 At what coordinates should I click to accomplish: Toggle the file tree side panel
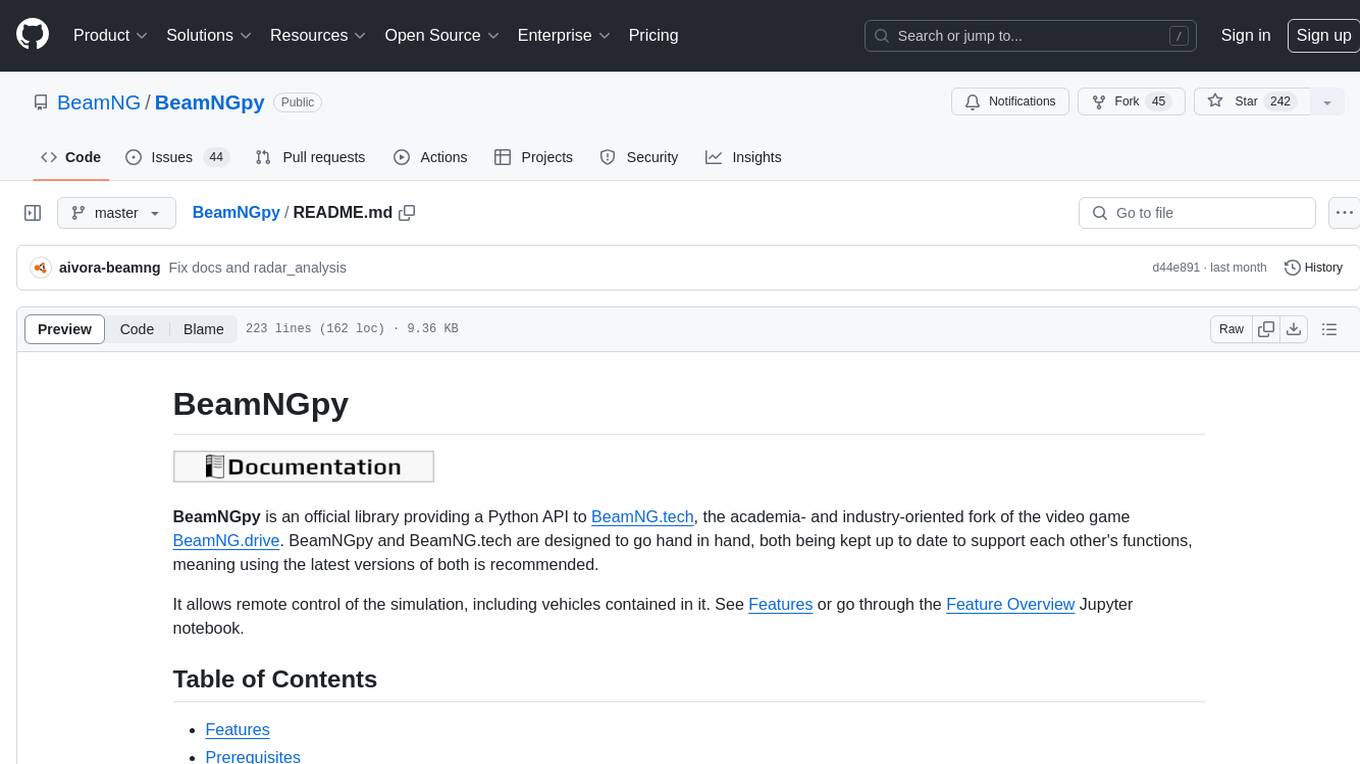(x=33, y=213)
